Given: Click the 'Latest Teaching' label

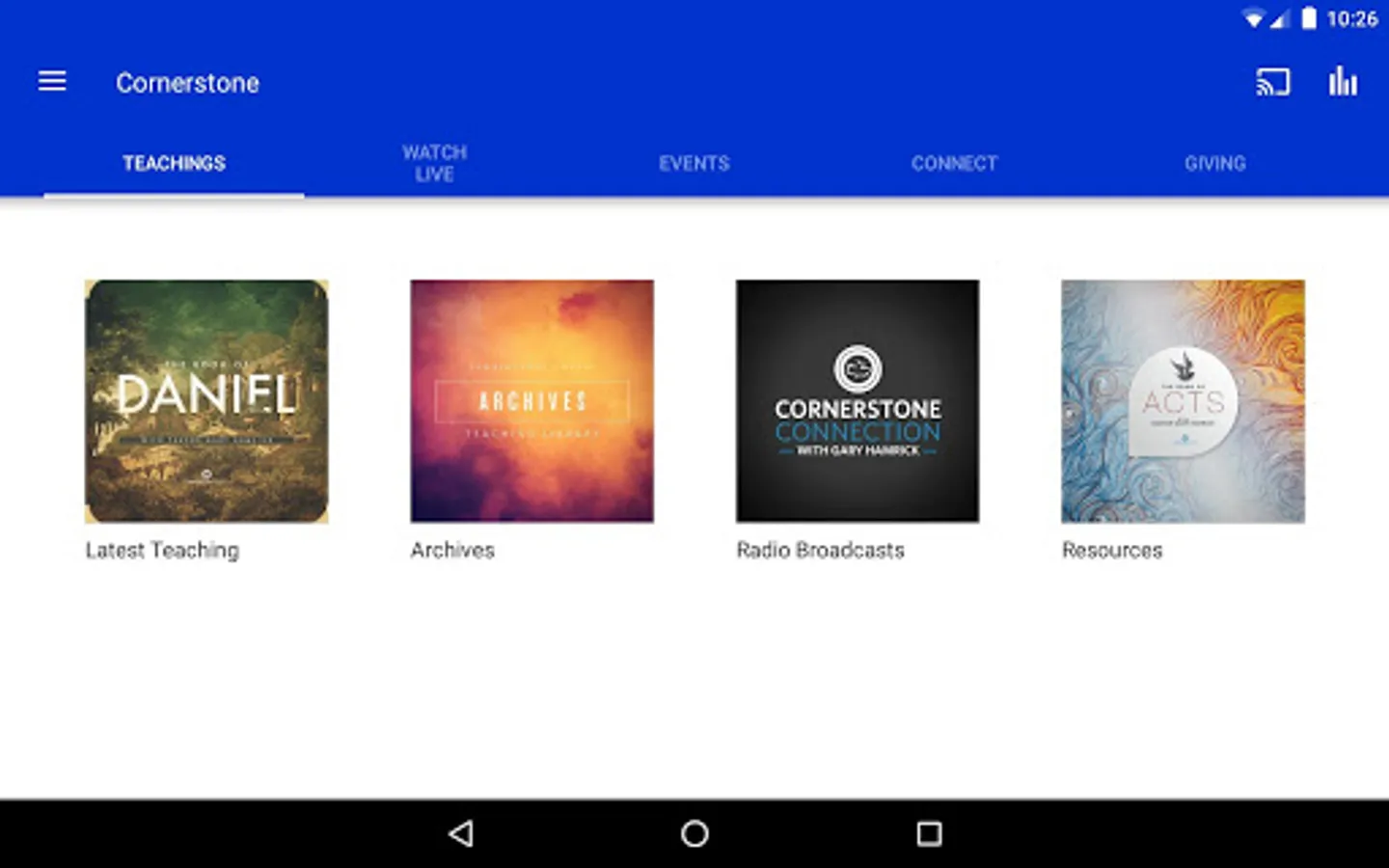Looking at the screenshot, I should pyautogui.click(x=162, y=551).
